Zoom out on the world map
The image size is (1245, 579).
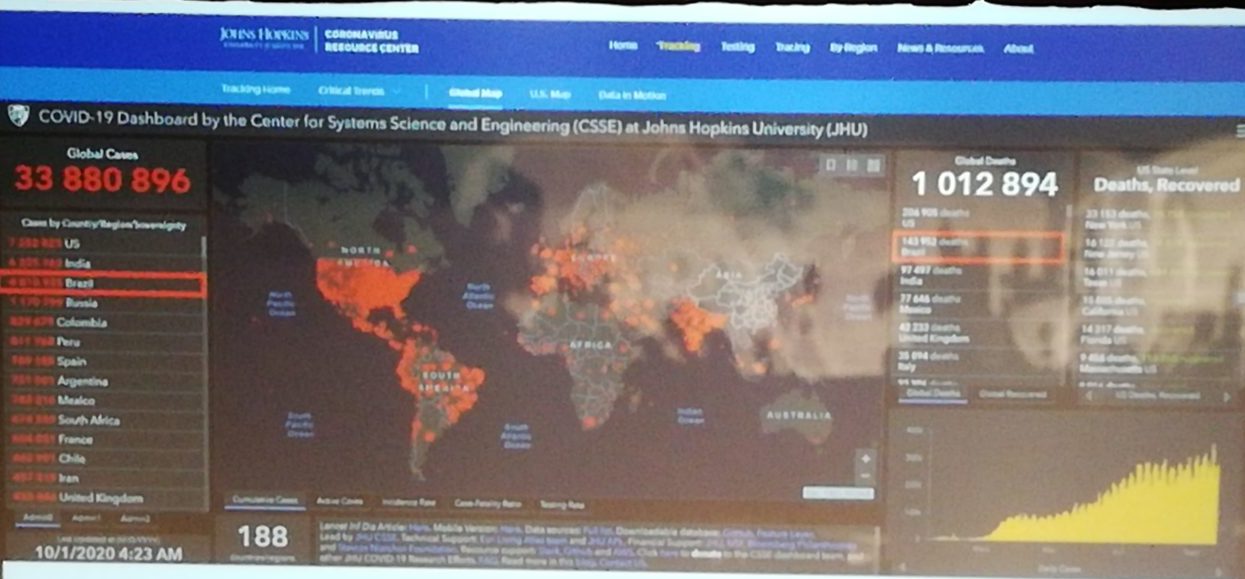click(x=865, y=474)
